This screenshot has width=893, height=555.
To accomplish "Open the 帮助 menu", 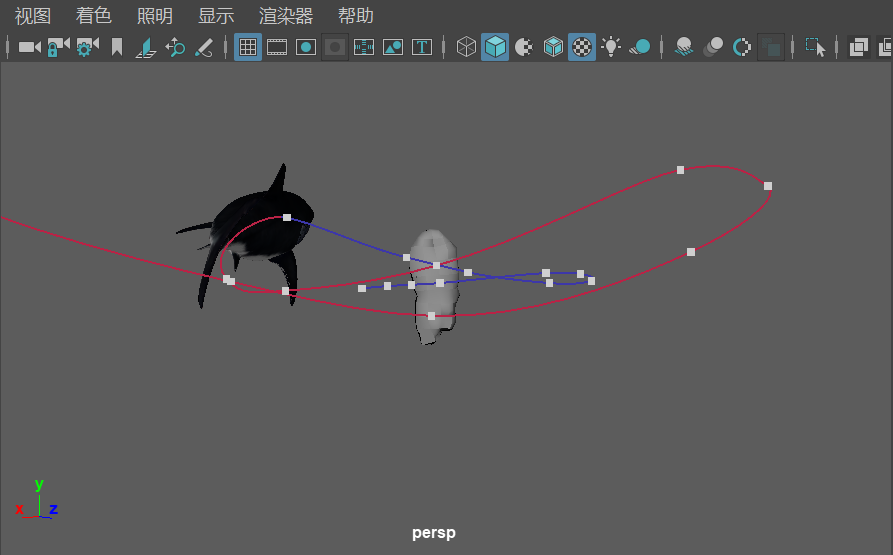I will pos(355,15).
